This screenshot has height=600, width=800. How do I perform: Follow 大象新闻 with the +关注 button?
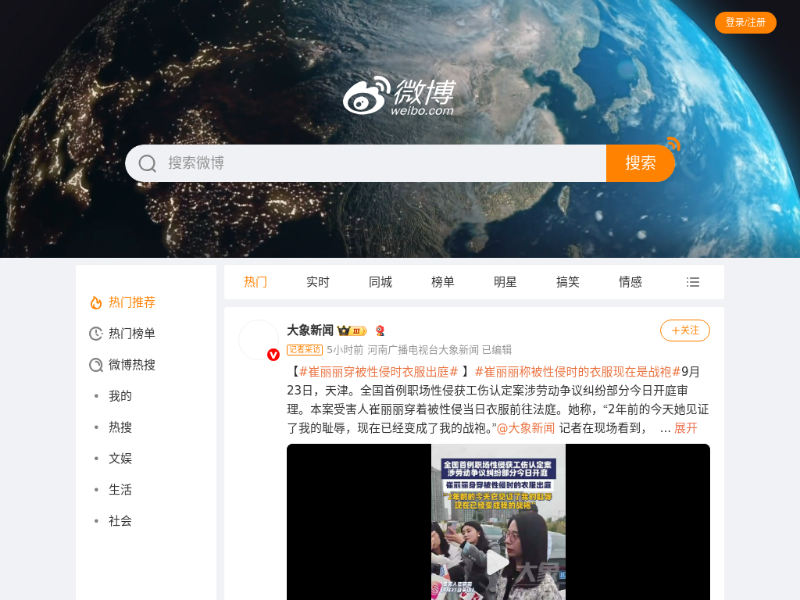pyautogui.click(x=685, y=330)
